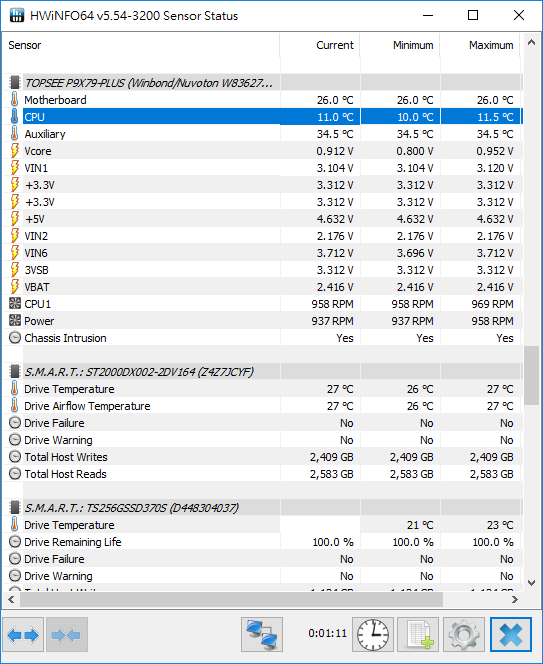Screen dimensions: 543x664
Task: Select the CPU1 fan speed row
Action: pyautogui.click(x=263, y=304)
